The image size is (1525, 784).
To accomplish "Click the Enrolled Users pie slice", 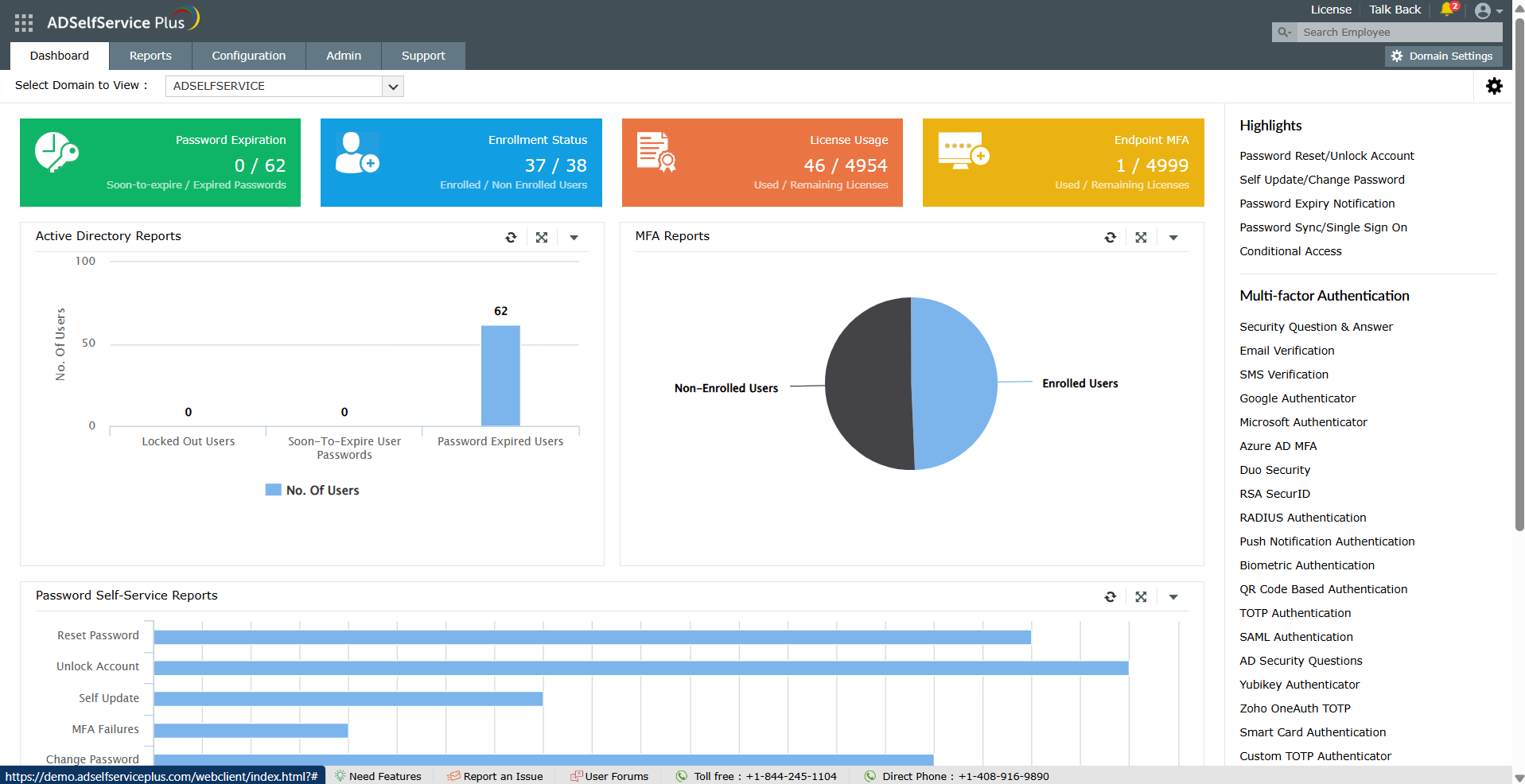I will coord(955,382).
